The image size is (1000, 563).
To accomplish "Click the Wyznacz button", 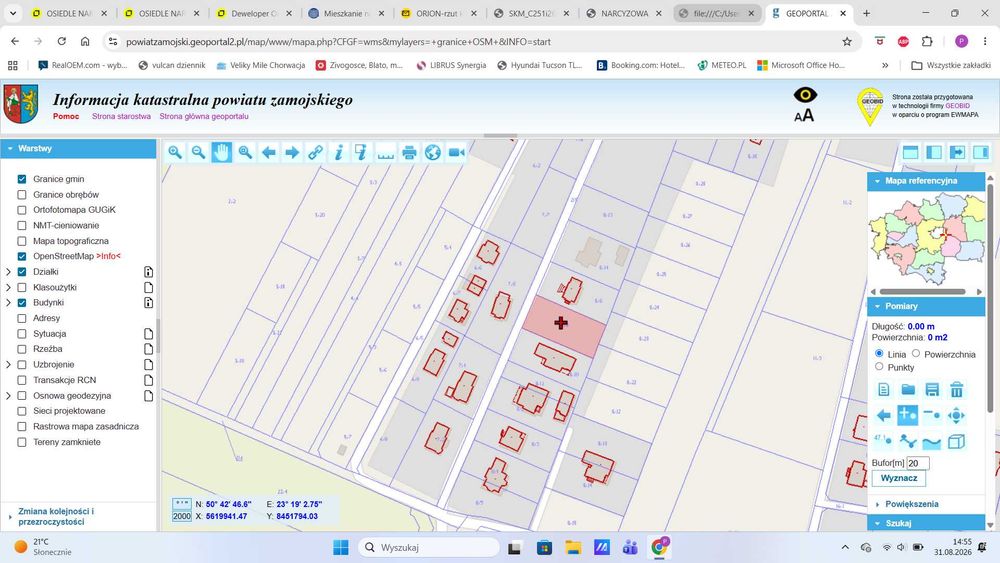I will pyautogui.click(x=899, y=478).
